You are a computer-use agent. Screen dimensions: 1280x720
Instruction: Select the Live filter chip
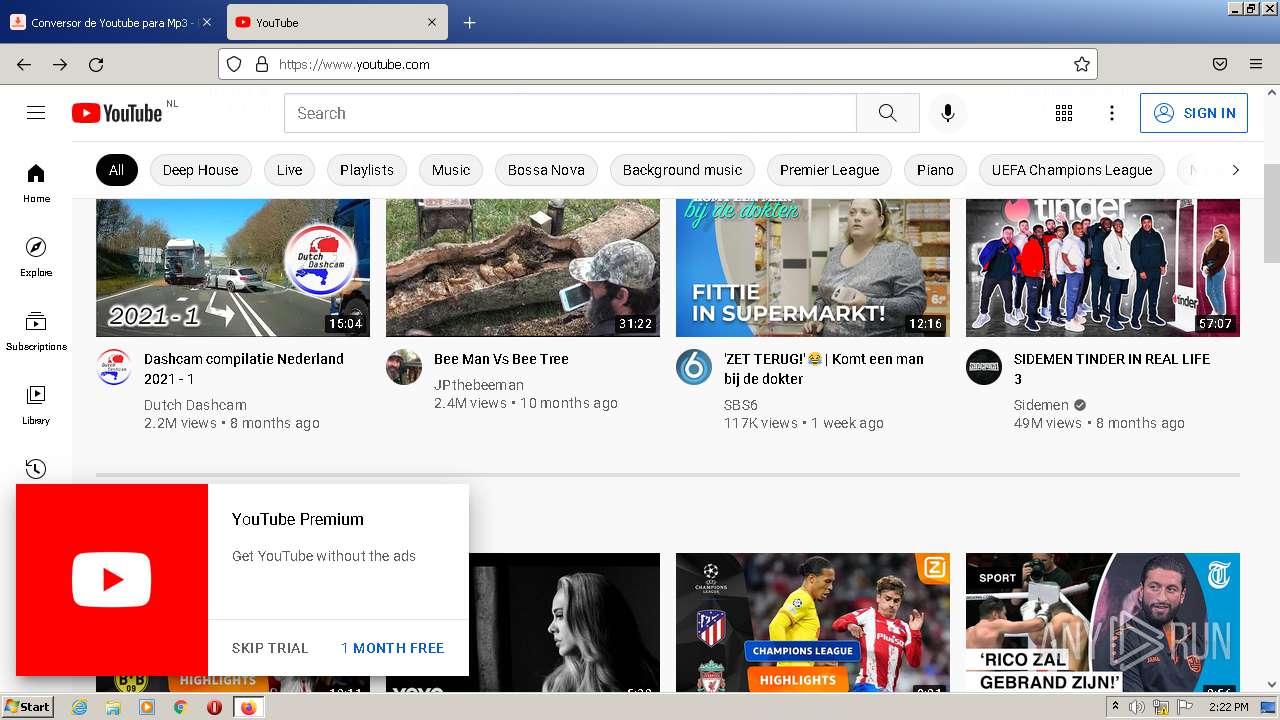pyautogui.click(x=289, y=170)
